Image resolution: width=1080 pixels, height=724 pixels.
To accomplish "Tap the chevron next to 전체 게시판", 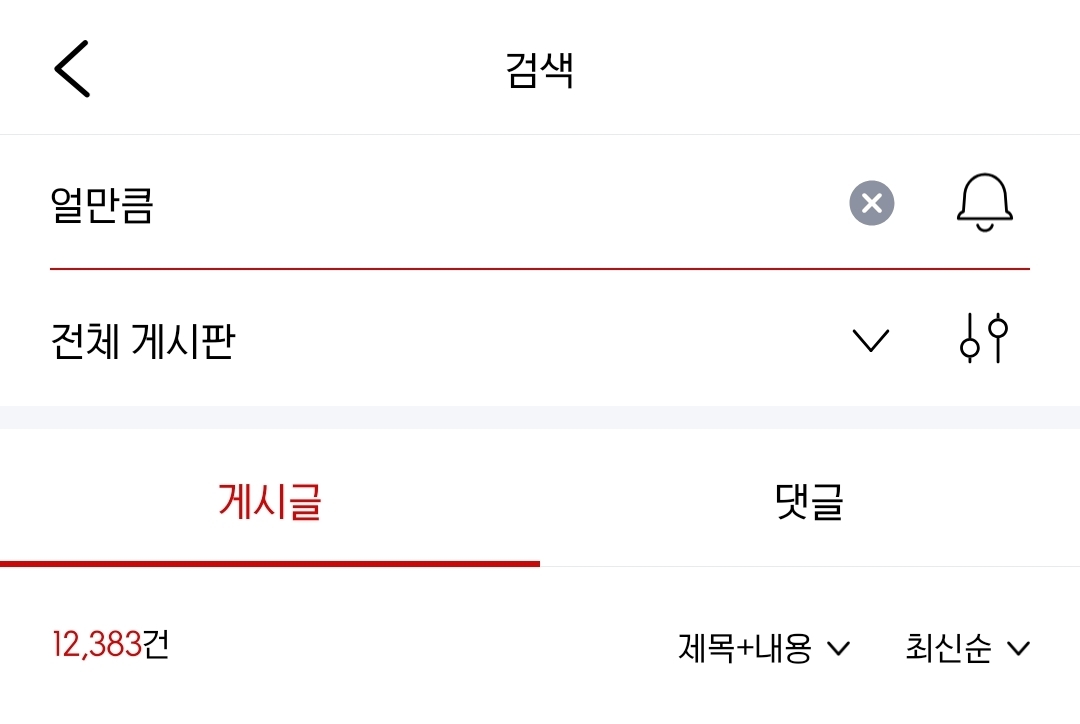I will (869, 339).
